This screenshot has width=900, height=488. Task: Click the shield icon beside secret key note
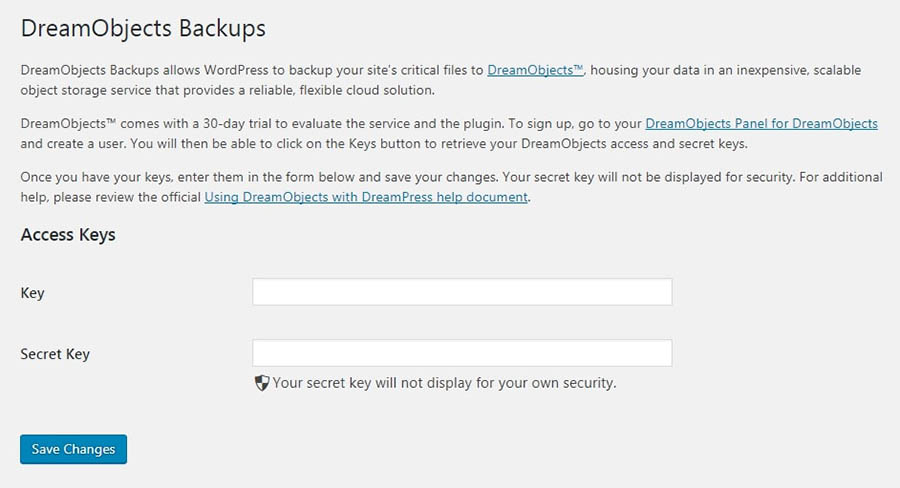tap(262, 382)
